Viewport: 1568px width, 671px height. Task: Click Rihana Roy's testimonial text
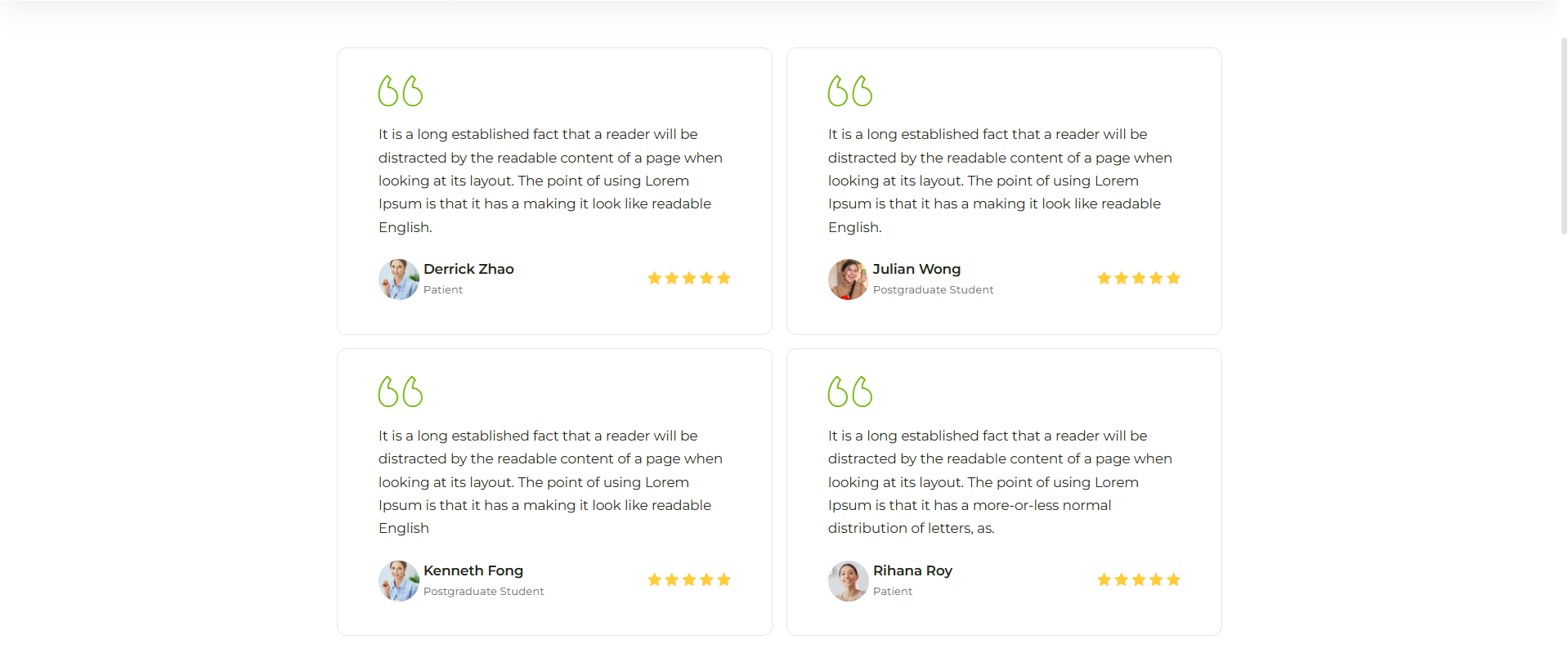(999, 482)
